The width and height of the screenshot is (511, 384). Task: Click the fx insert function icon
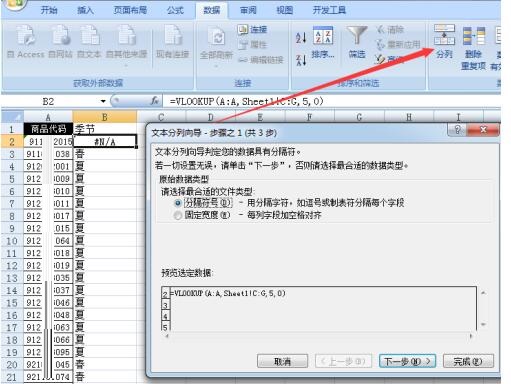click(x=154, y=101)
